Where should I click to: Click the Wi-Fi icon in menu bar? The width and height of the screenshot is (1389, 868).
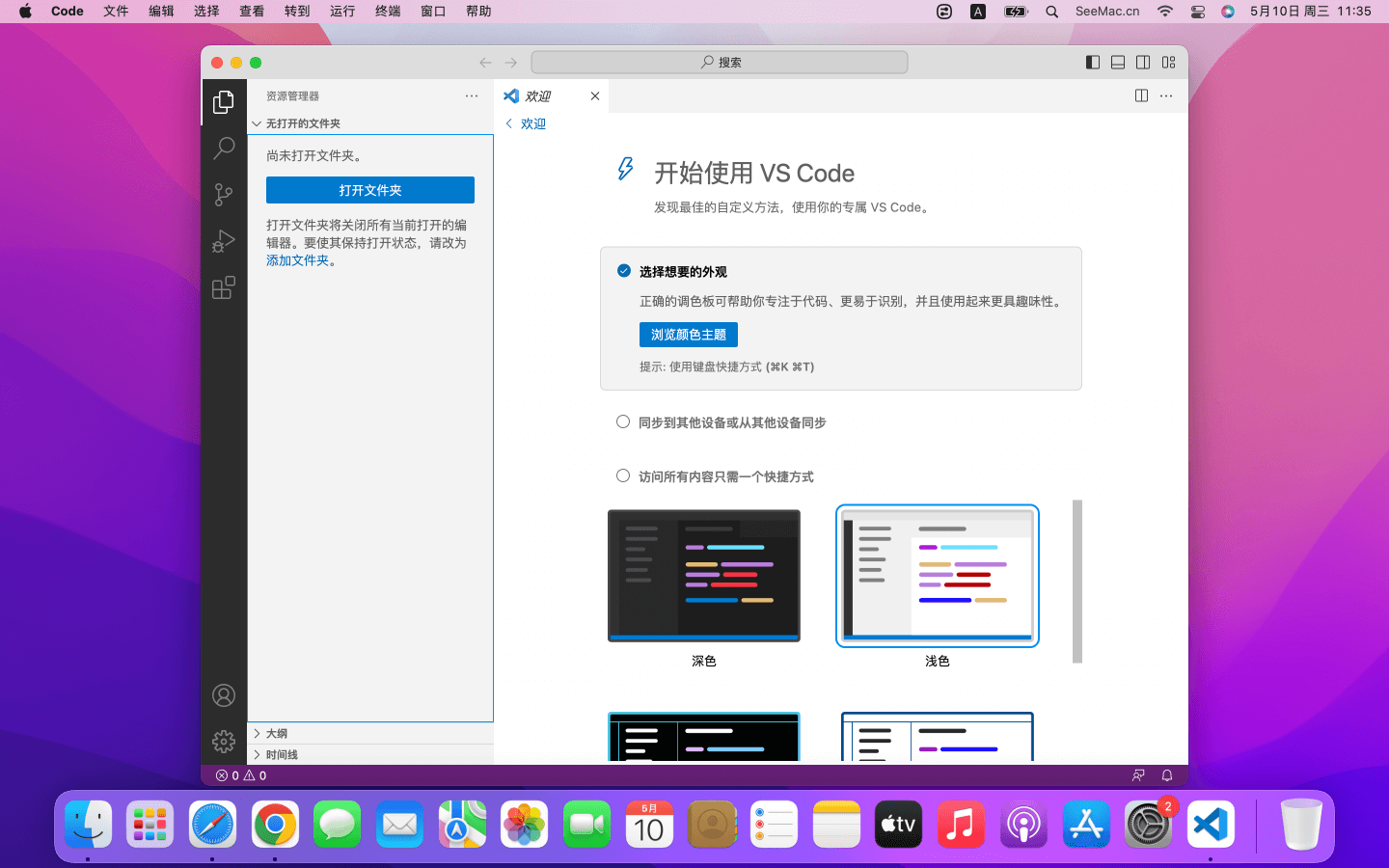tap(1165, 12)
